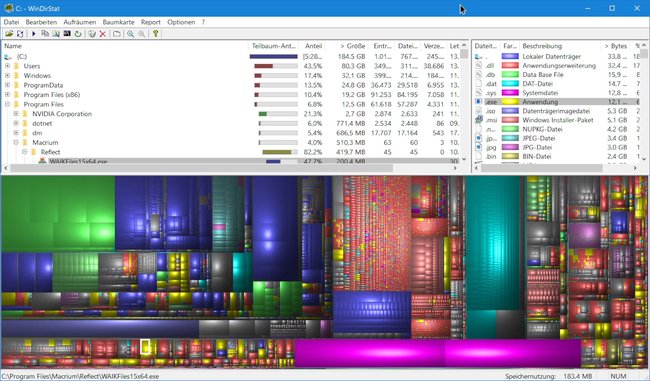This screenshot has width=650, height=381.
Task: Open the ? help menu
Action: tap(203, 22)
